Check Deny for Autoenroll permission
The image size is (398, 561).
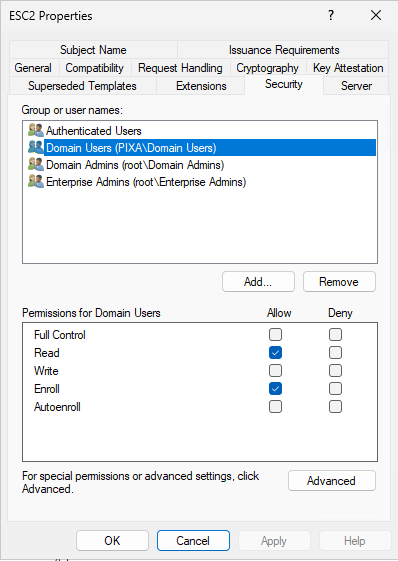click(335, 406)
